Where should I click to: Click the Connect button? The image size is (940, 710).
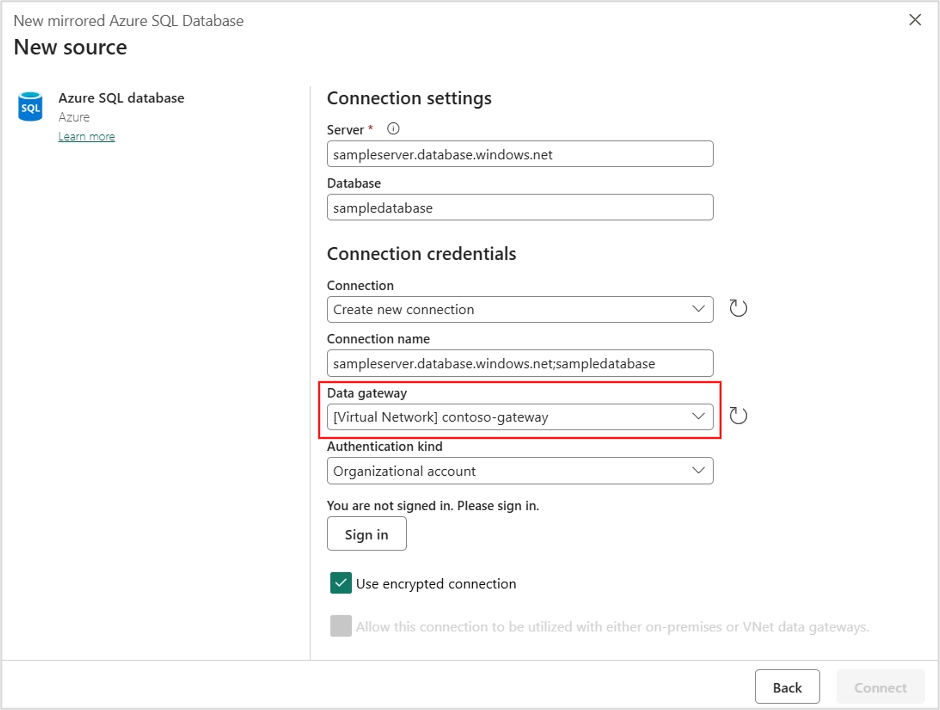880,687
